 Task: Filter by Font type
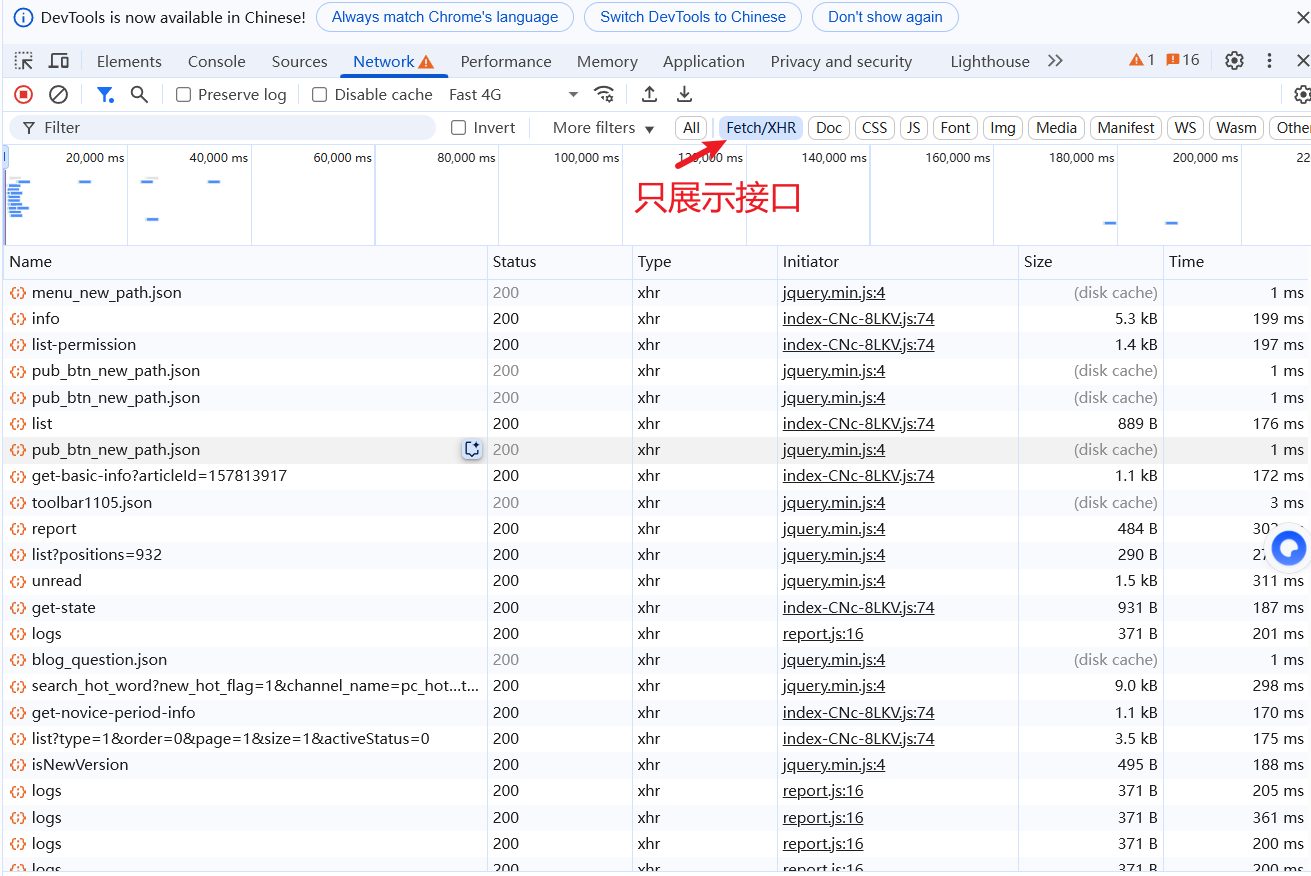tap(955, 128)
